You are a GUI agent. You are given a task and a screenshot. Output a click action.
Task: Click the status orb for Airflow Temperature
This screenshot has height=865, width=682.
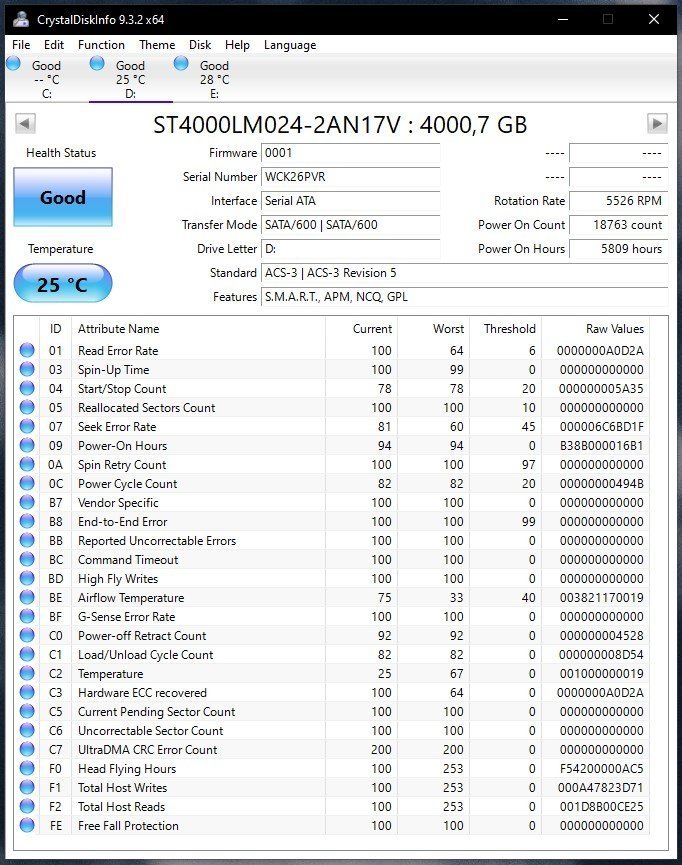(27, 597)
